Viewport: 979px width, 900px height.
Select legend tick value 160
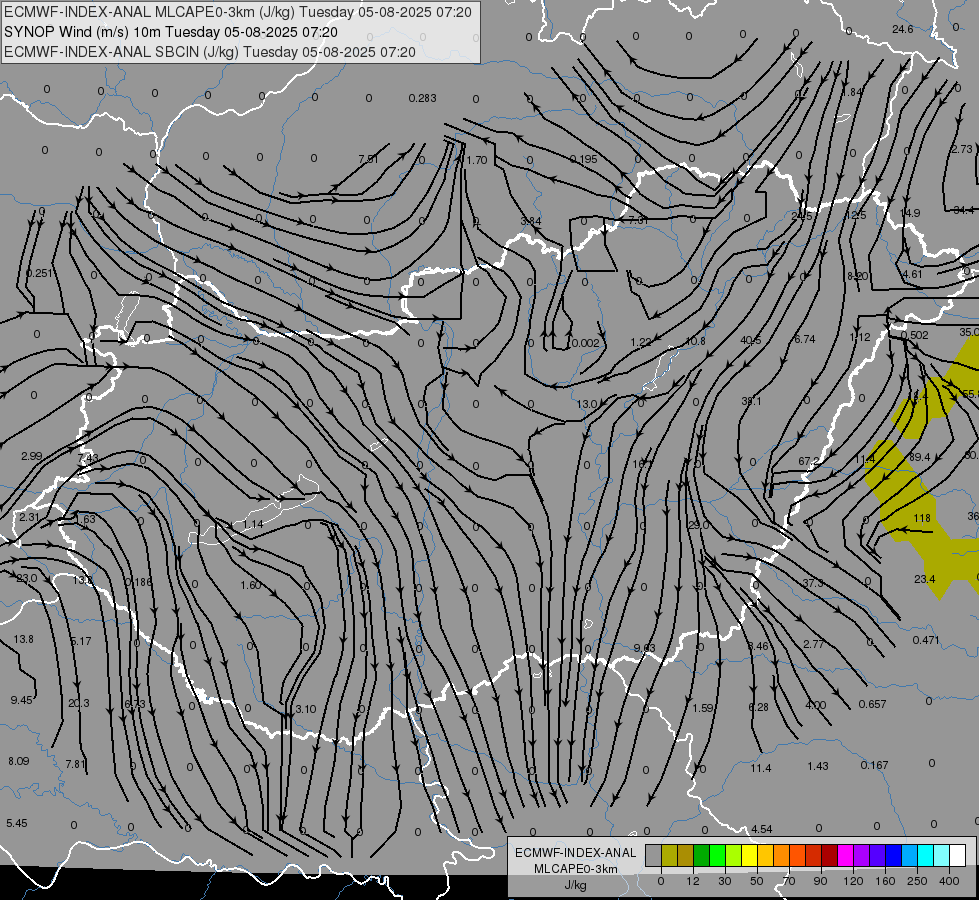(x=885, y=881)
